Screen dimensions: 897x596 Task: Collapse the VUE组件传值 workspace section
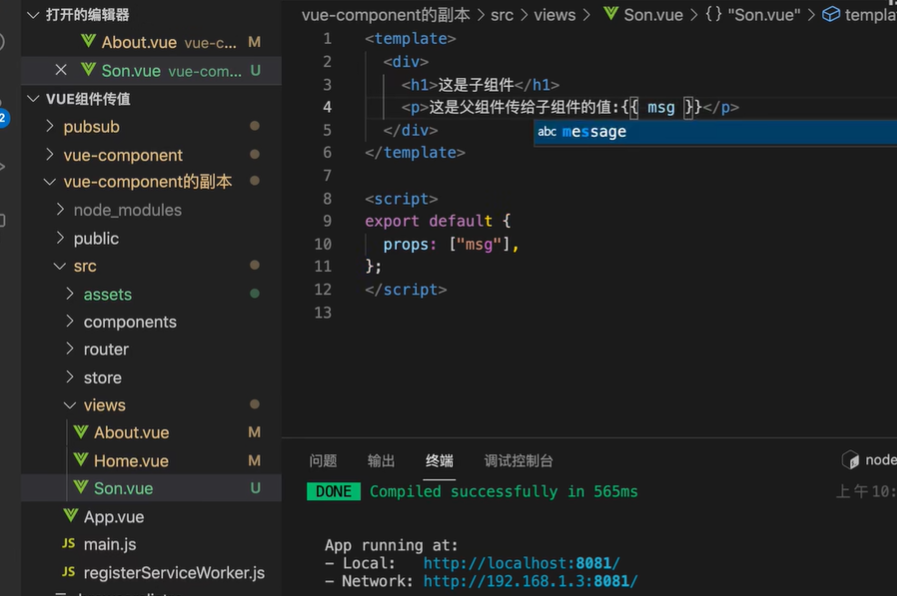pos(33,99)
